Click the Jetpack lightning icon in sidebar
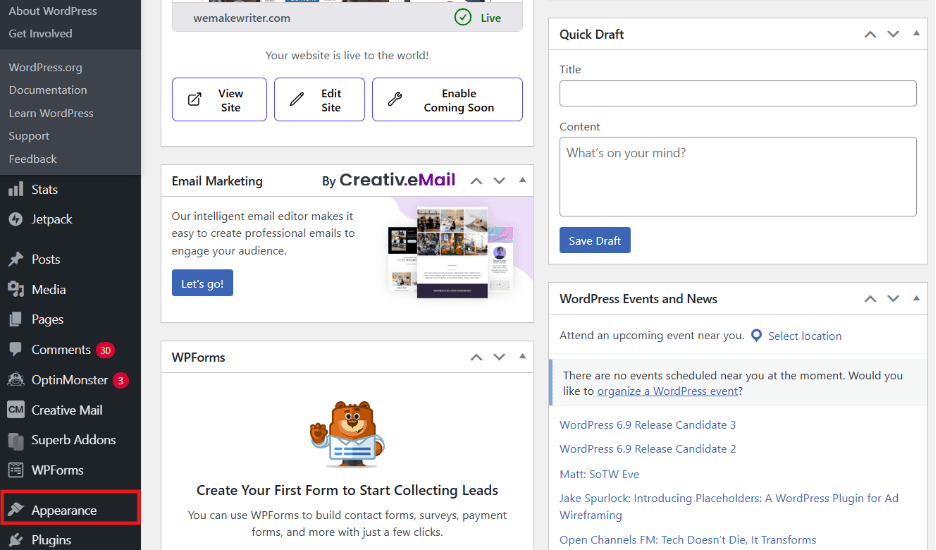 tap(15, 219)
